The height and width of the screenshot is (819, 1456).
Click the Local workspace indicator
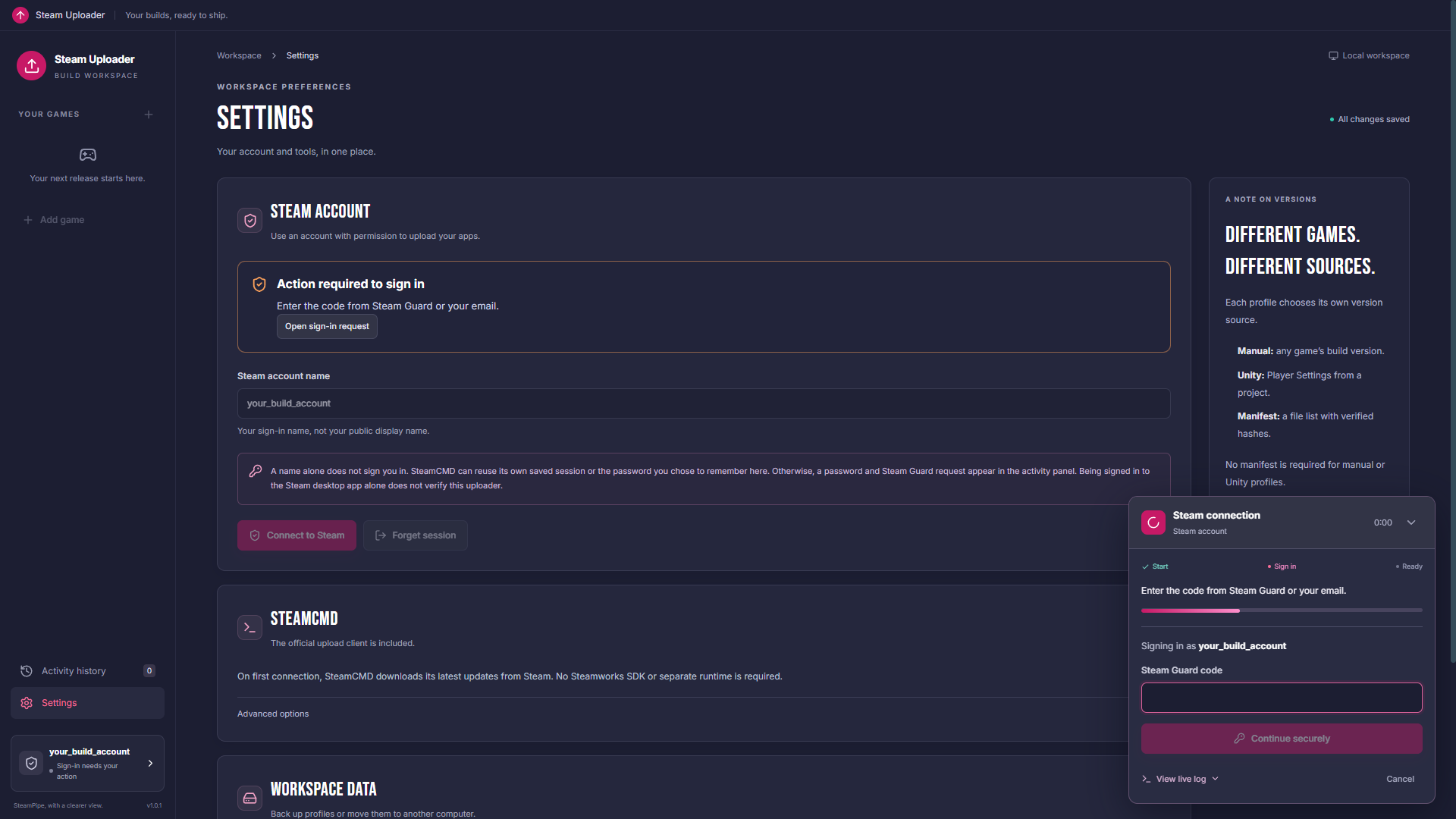[x=1369, y=55]
